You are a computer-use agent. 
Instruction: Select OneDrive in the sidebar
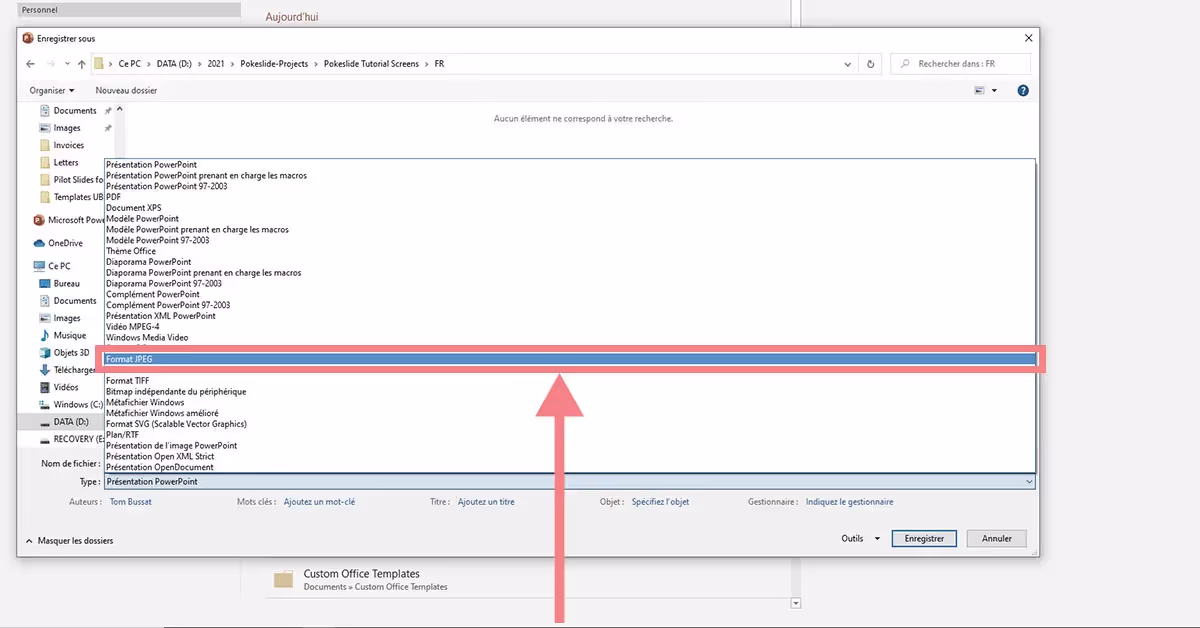(67, 242)
